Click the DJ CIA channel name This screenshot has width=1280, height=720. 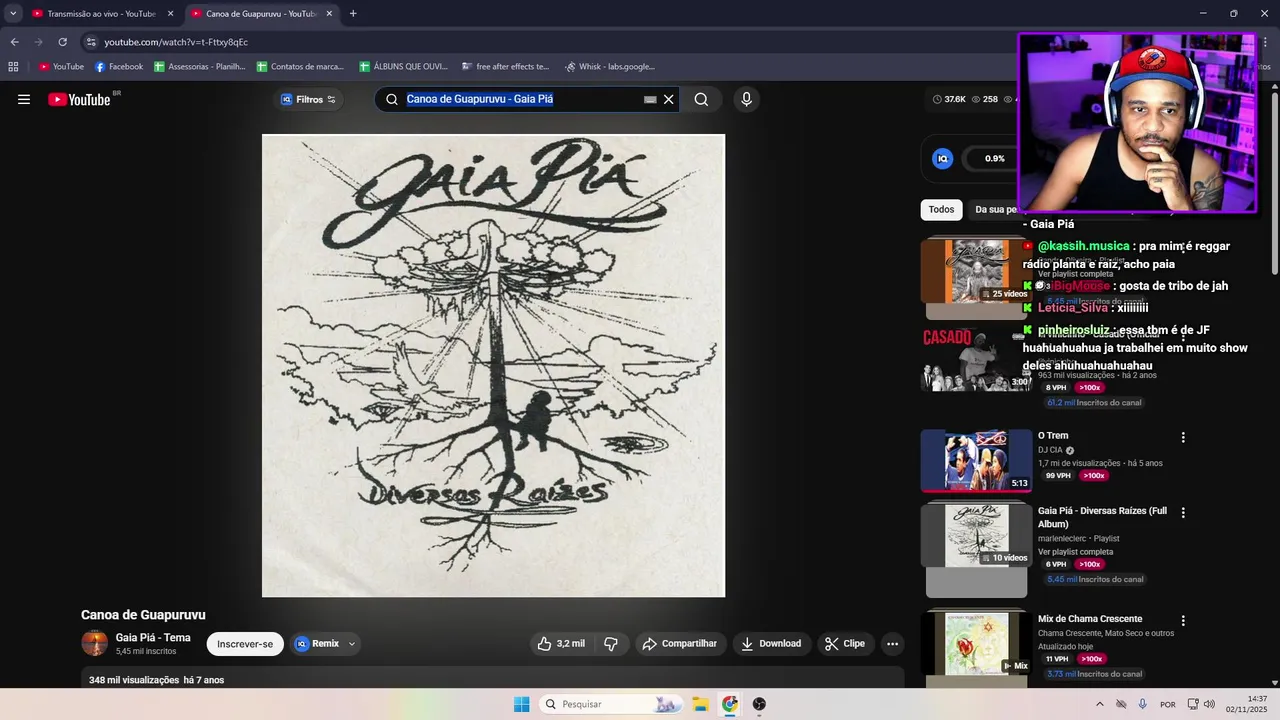1050,450
